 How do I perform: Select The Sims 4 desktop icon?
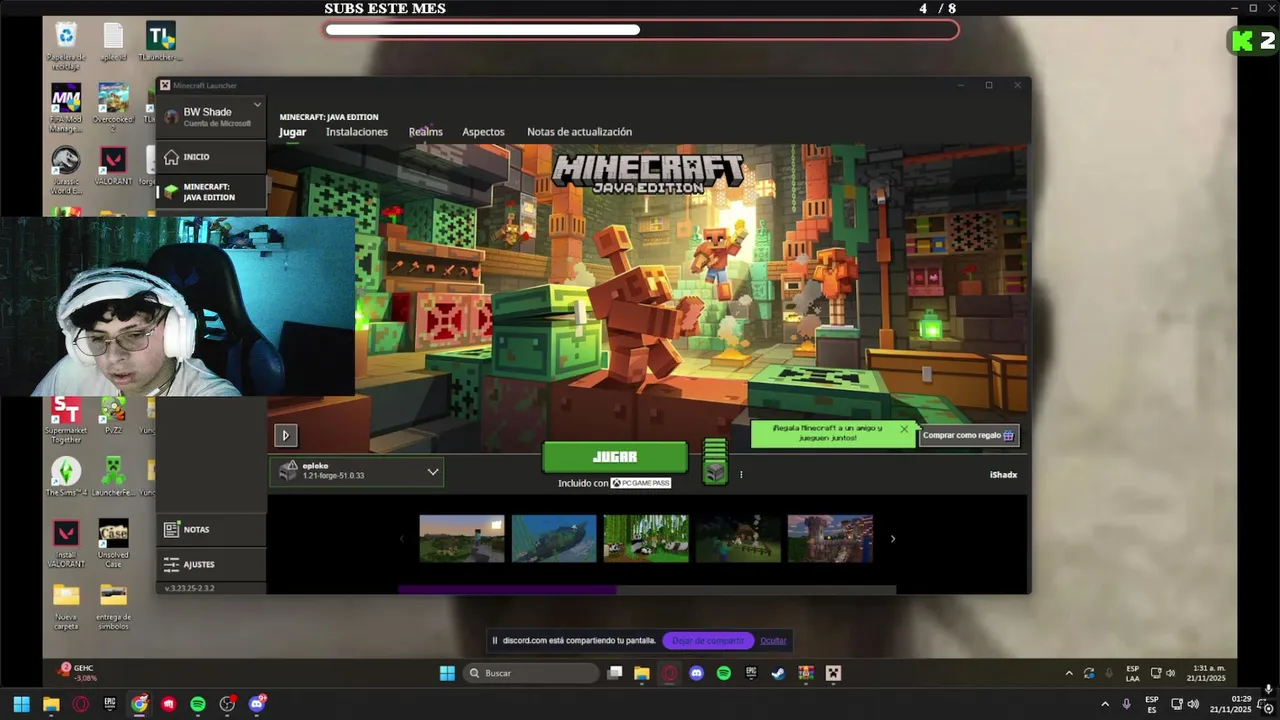coord(66,477)
